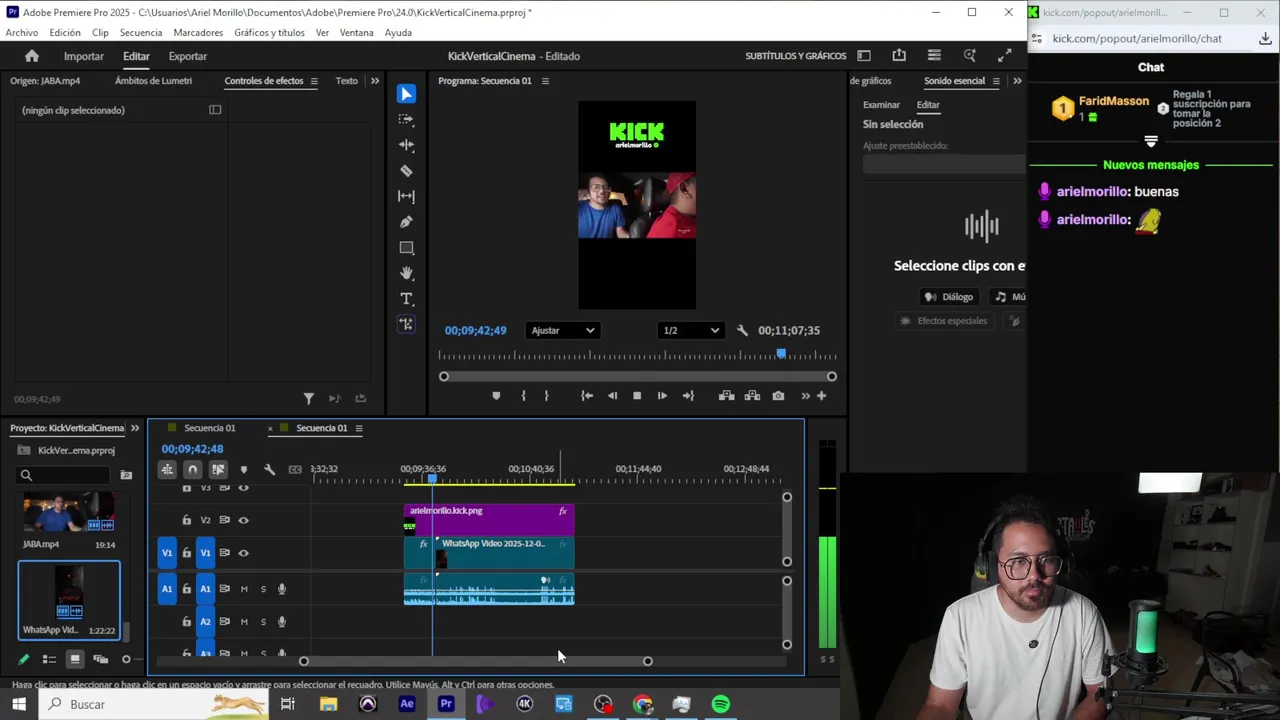
Task: Open the Secuencia menu
Action: point(141,32)
